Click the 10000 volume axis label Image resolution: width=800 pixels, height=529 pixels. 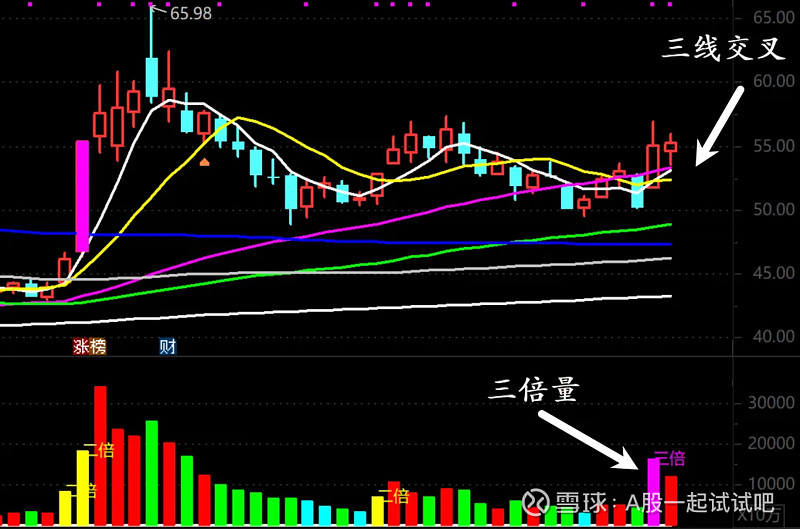[771, 484]
